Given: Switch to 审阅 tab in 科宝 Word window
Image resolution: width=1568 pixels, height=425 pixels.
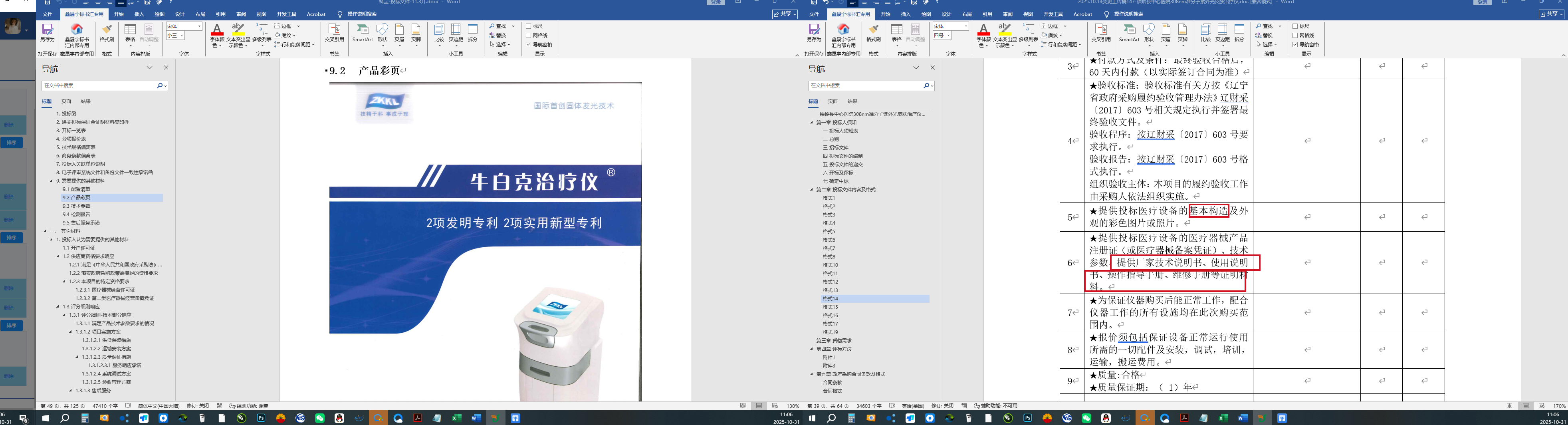Looking at the screenshot, I should 241,14.
